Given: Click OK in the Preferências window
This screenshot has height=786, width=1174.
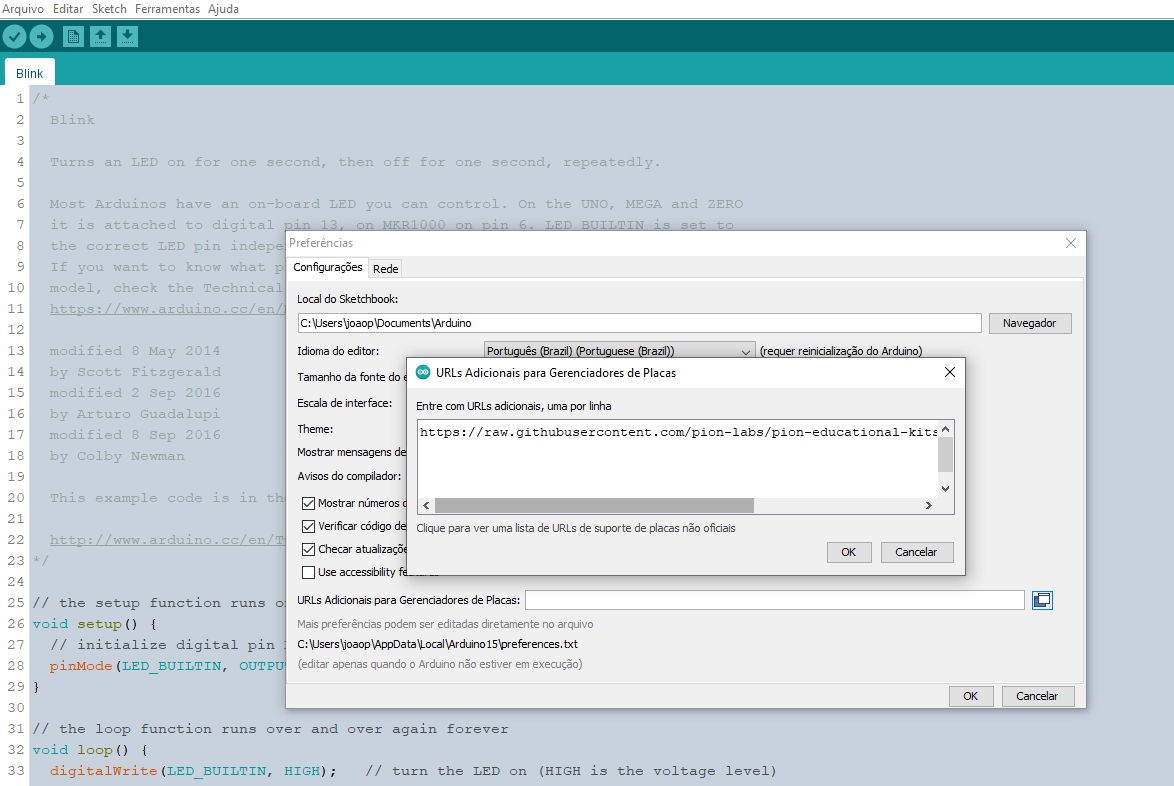Looking at the screenshot, I should (970, 696).
